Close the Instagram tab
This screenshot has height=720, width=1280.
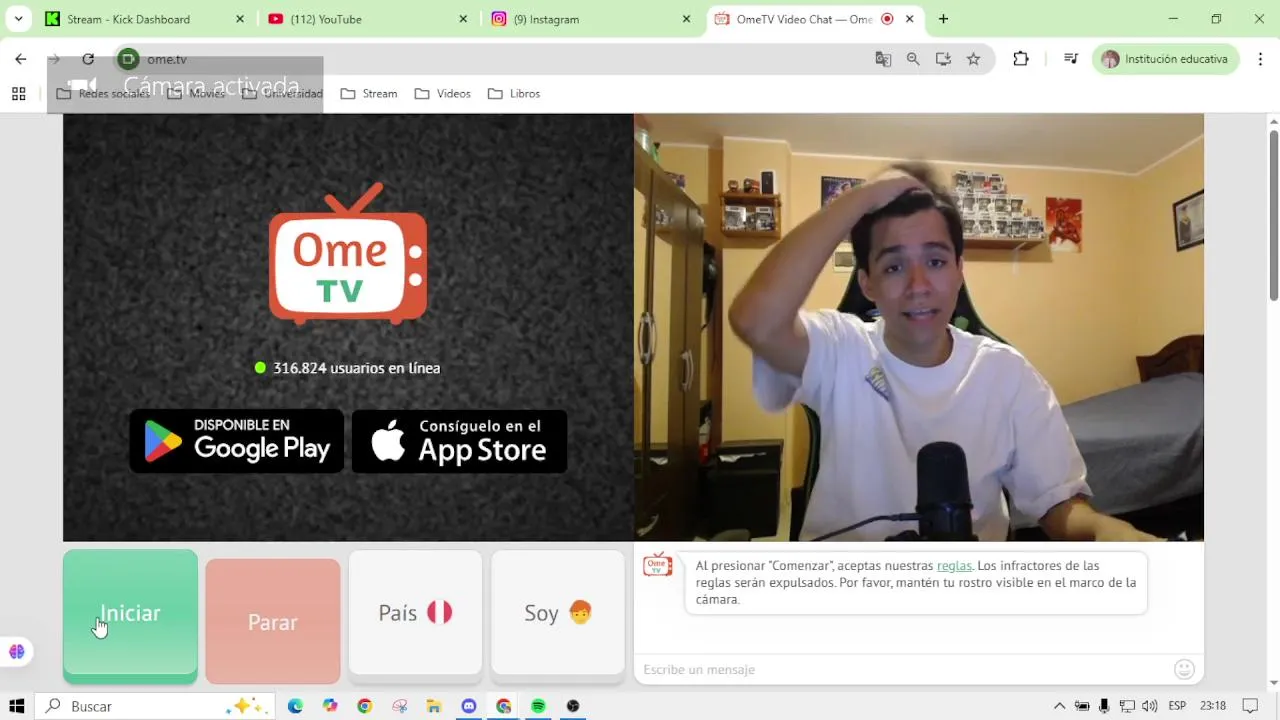point(686,19)
